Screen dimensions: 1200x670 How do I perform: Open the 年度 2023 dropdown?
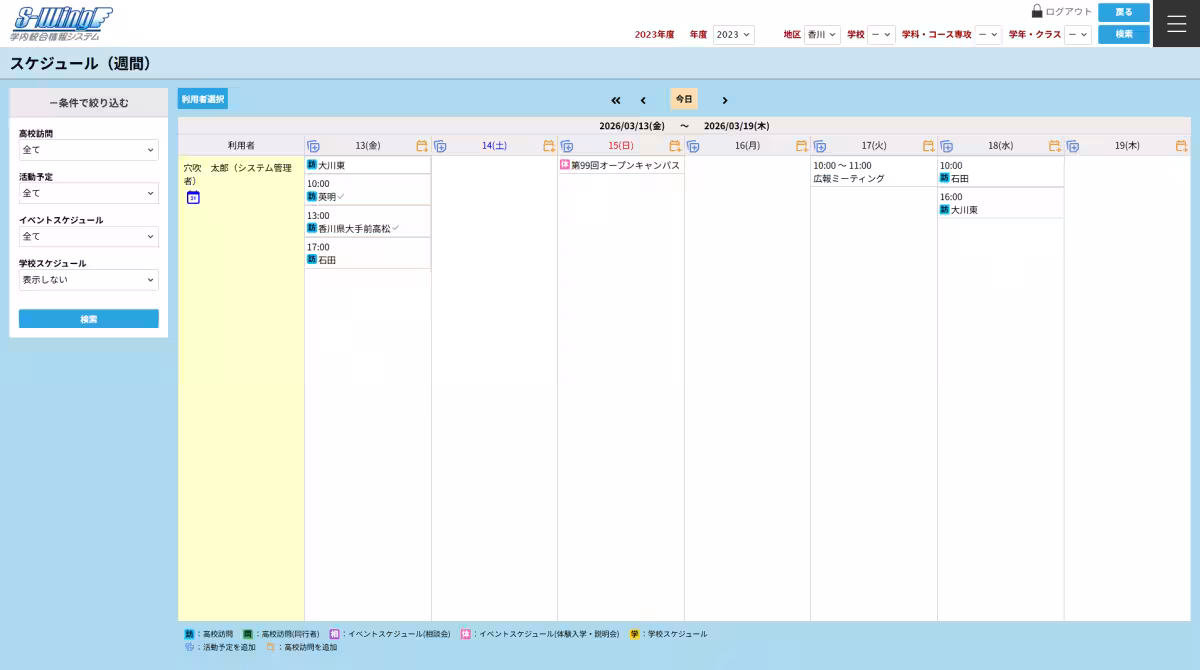733,34
